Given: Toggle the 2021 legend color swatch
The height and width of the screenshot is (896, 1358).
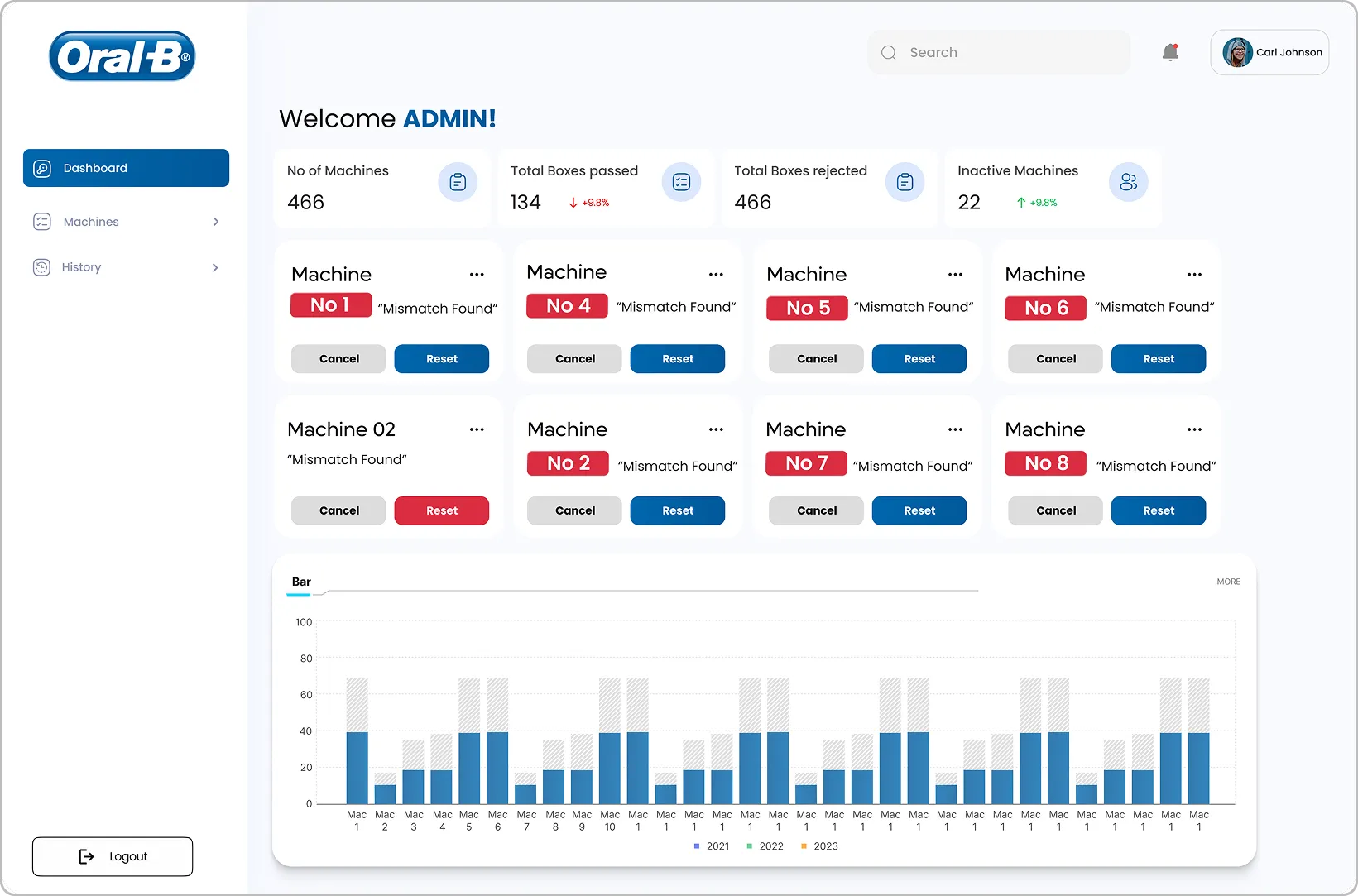Looking at the screenshot, I should click(x=697, y=846).
